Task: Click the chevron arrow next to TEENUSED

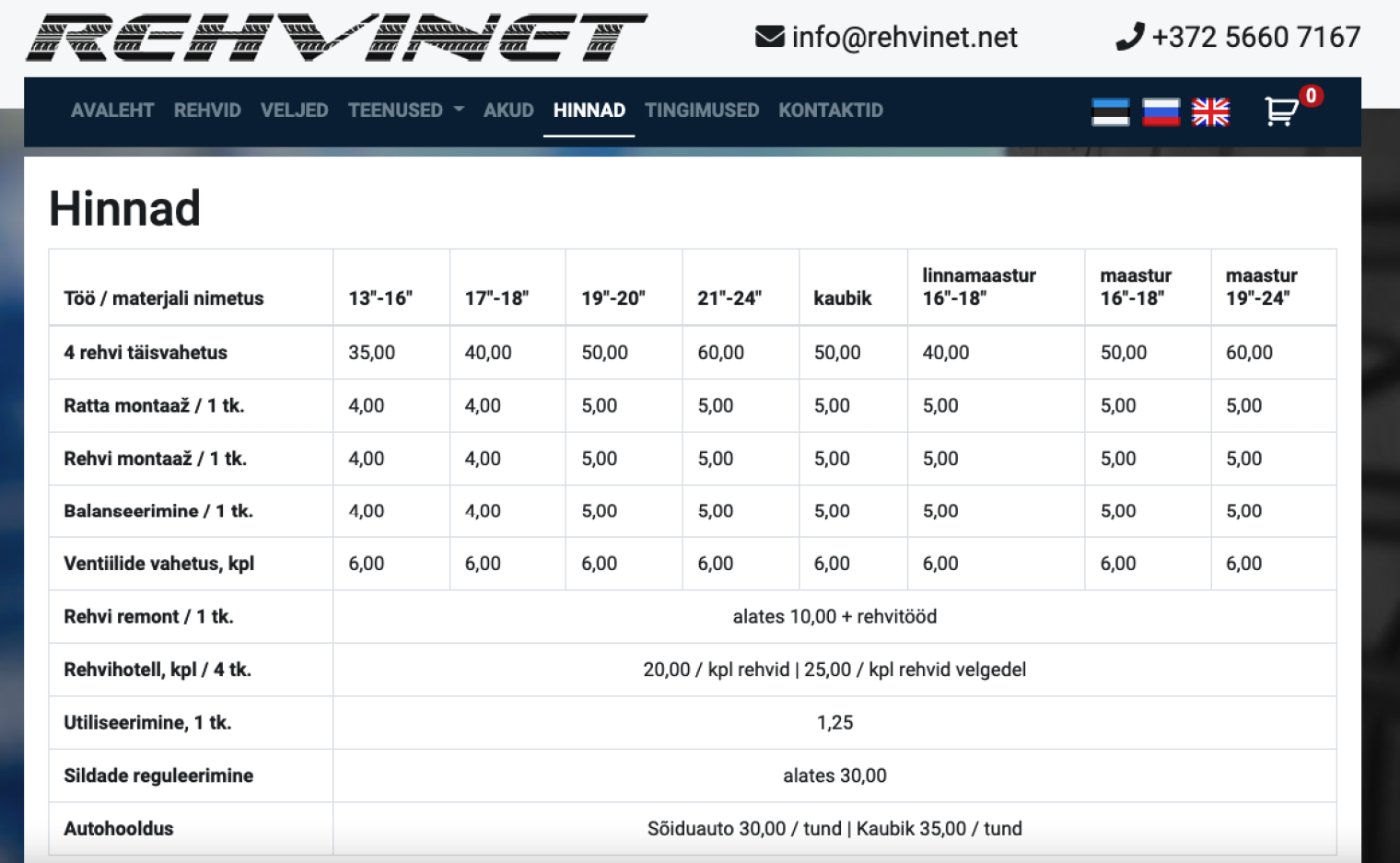Action: tap(458, 111)
